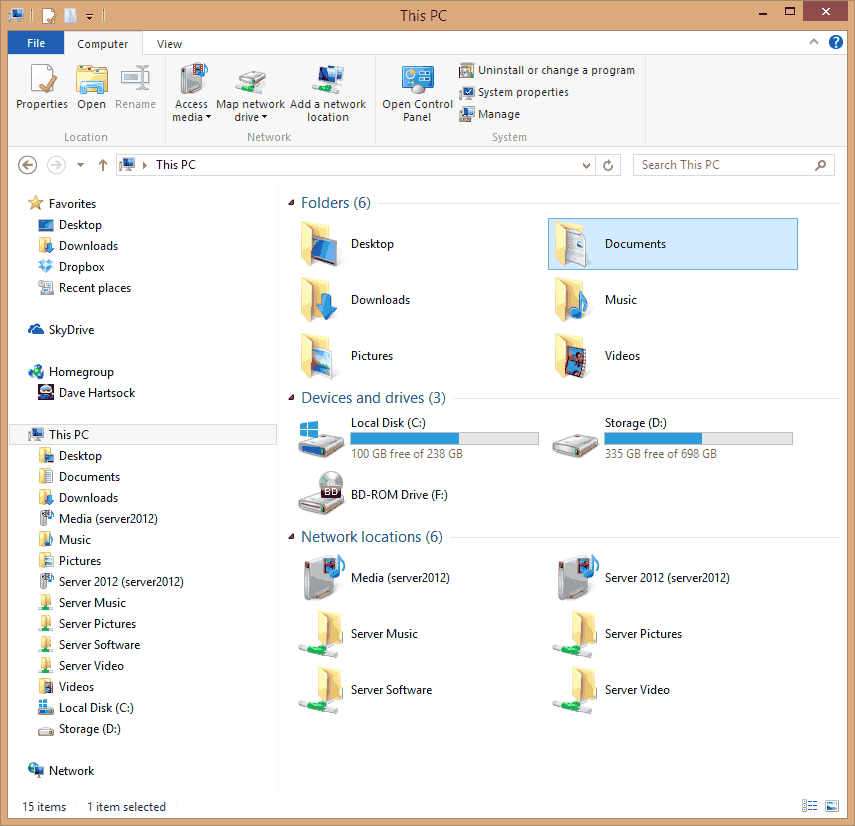Open Server Software in navigation tree
The width and height of the screenshot is (855, 826).
(99, 645)
